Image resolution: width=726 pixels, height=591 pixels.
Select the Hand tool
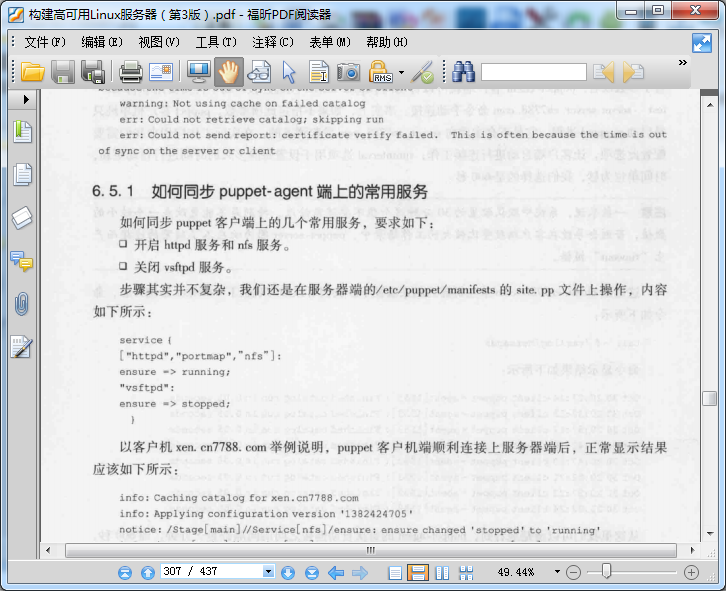pos(228,72)
